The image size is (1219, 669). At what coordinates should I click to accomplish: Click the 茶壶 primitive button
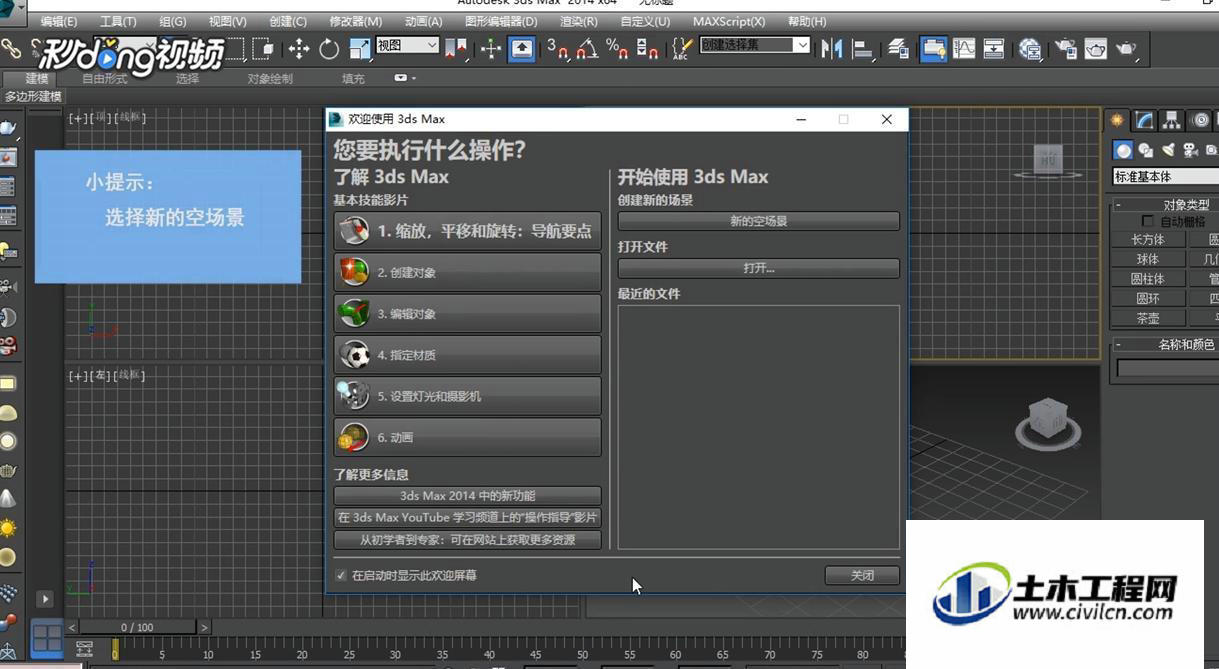tap(1147, 318)
